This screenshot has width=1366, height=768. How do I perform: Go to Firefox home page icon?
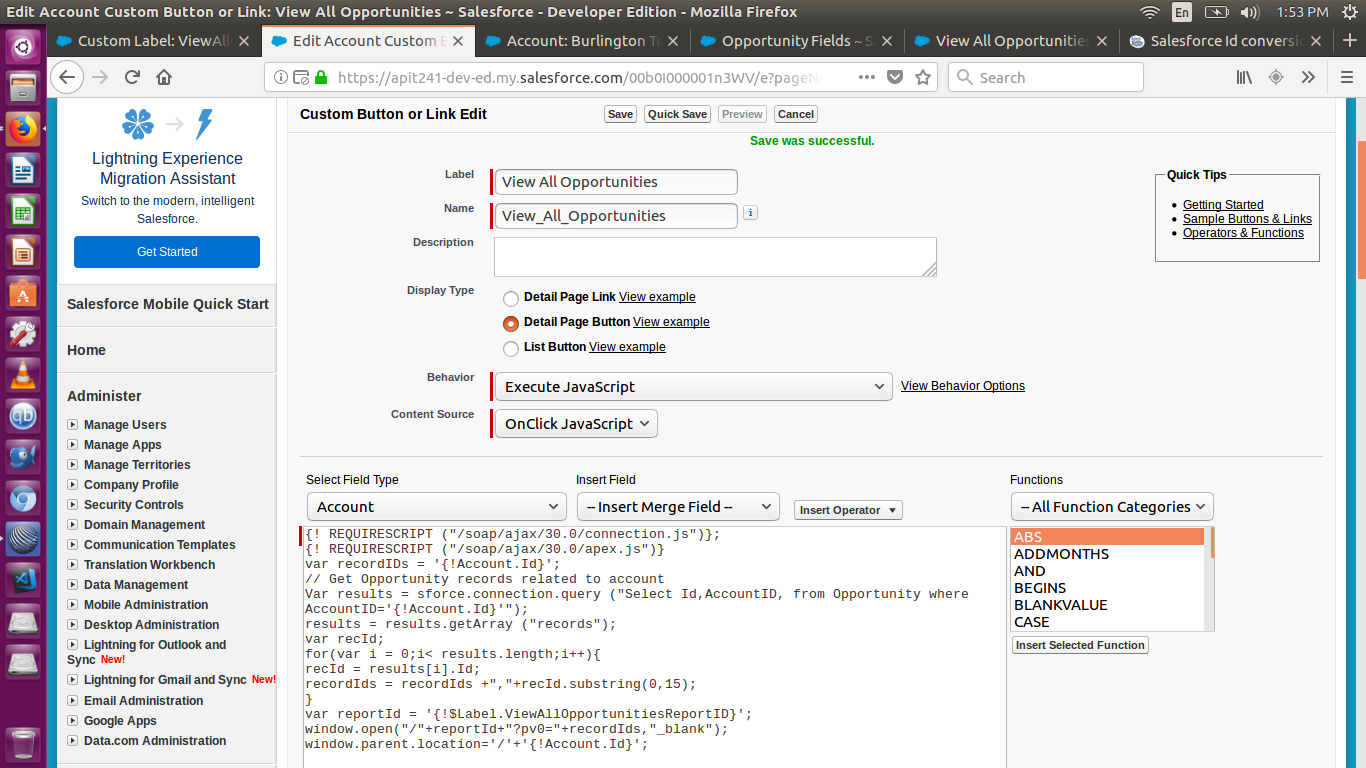pos(164,77)
